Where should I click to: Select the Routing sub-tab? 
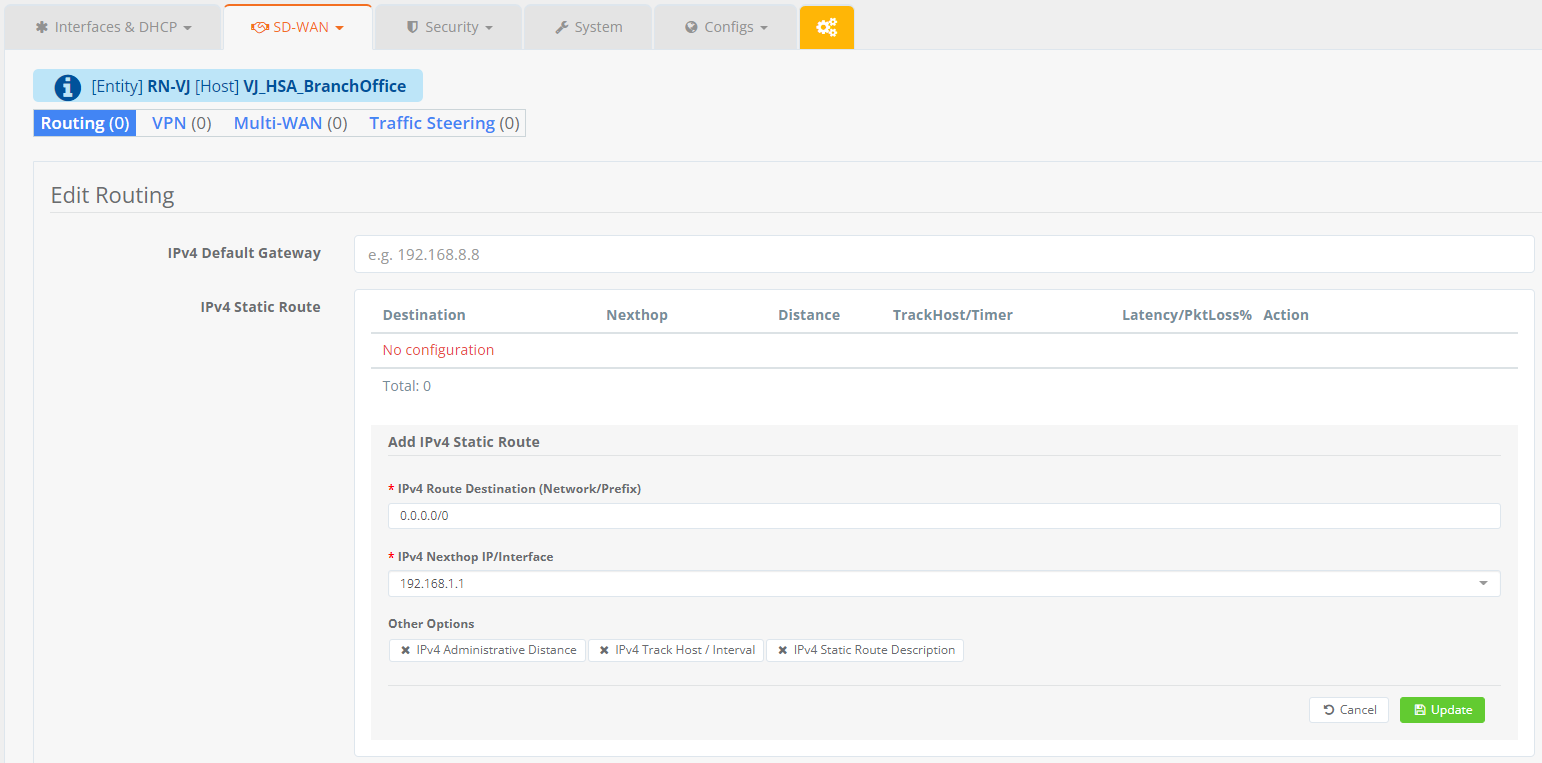(85, 123)
